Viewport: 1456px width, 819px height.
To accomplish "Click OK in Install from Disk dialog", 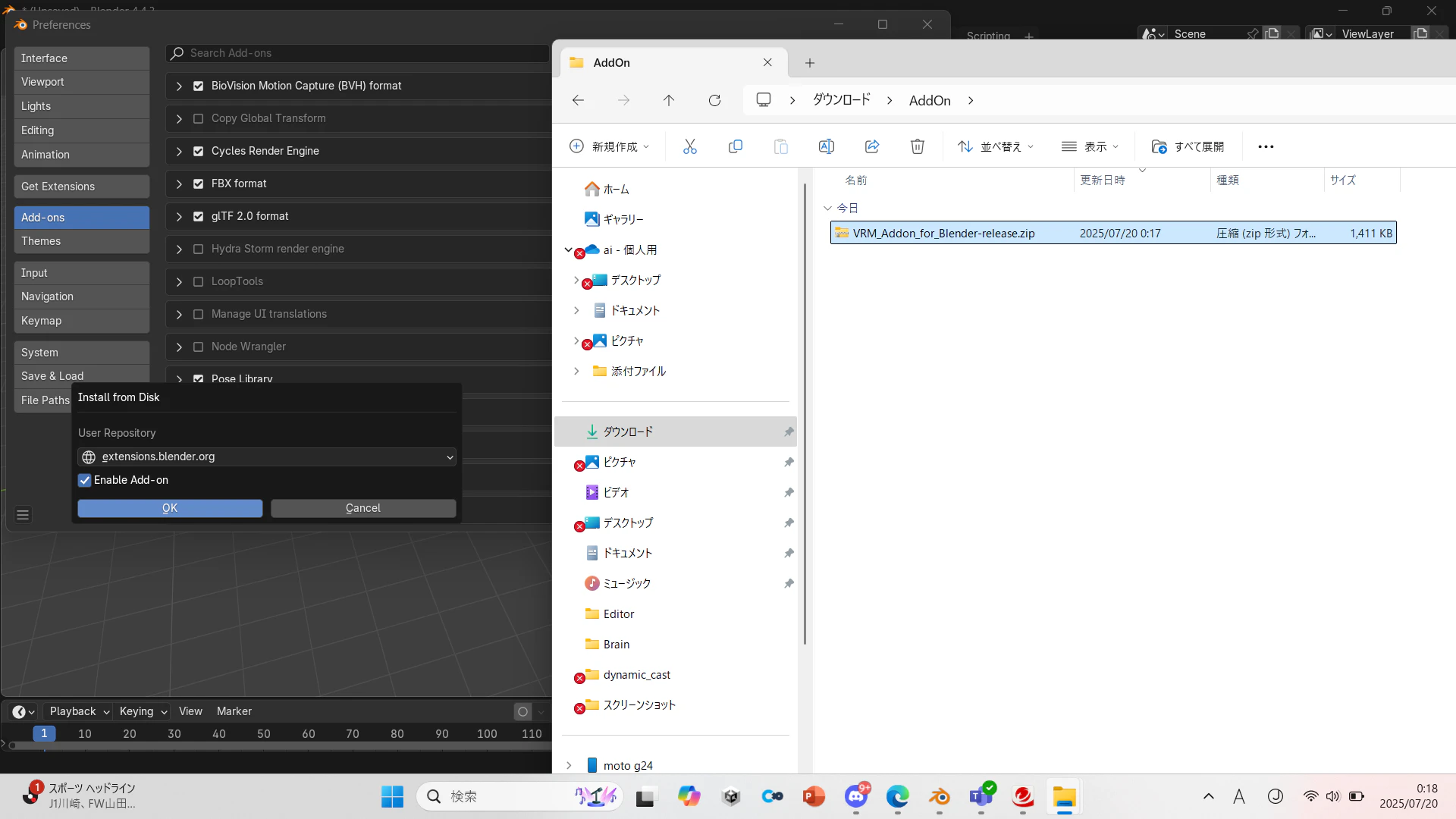I will 170,508.
